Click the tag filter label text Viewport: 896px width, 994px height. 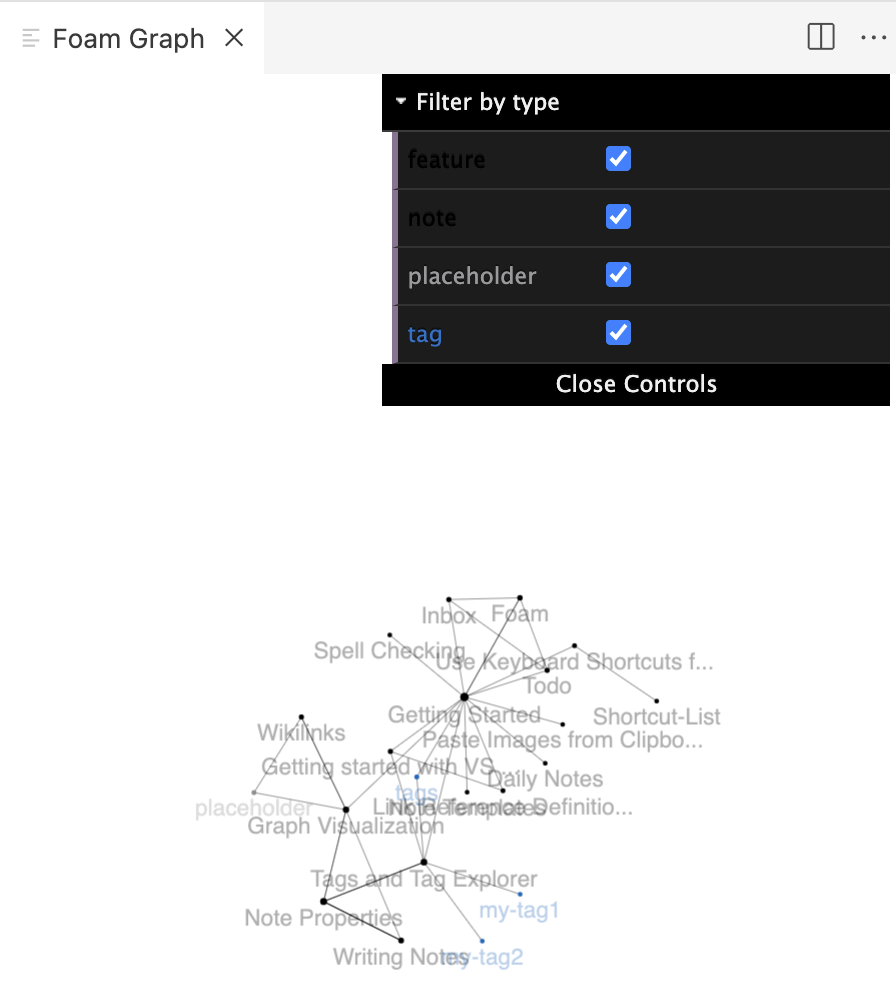pyautogui.click(x=424, y=333)
